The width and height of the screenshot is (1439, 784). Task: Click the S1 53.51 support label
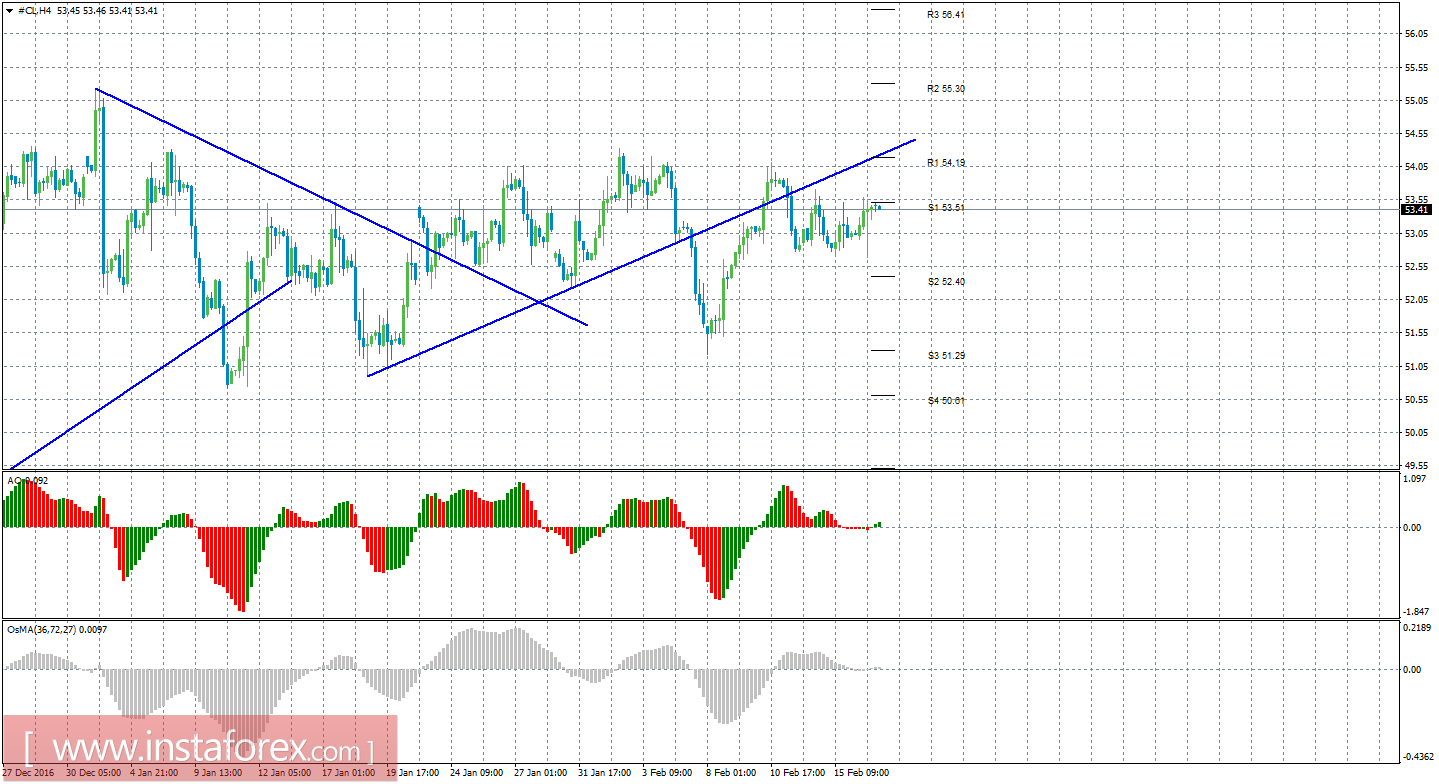946,208
